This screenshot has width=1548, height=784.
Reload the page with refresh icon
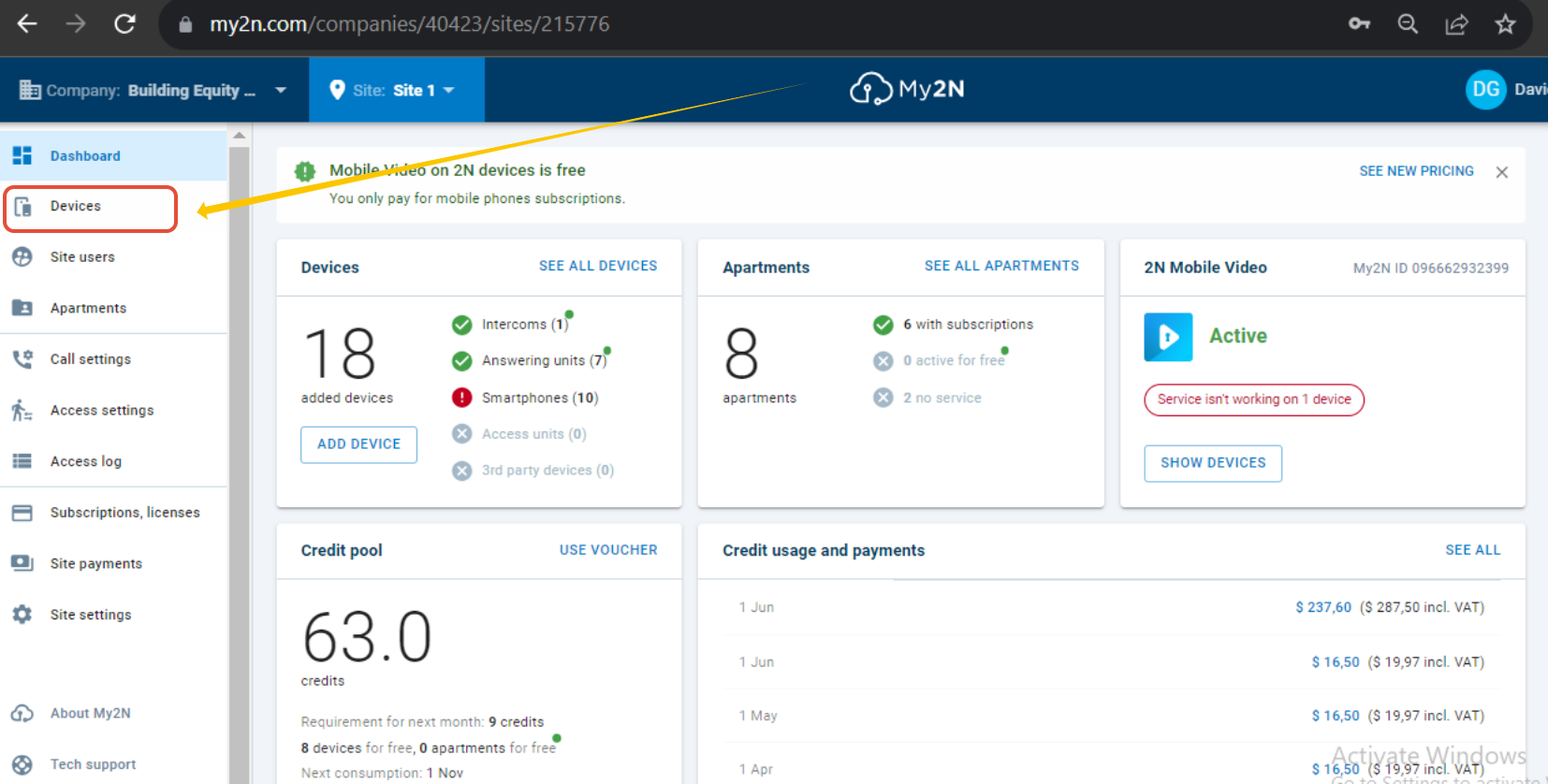(124, 23)
